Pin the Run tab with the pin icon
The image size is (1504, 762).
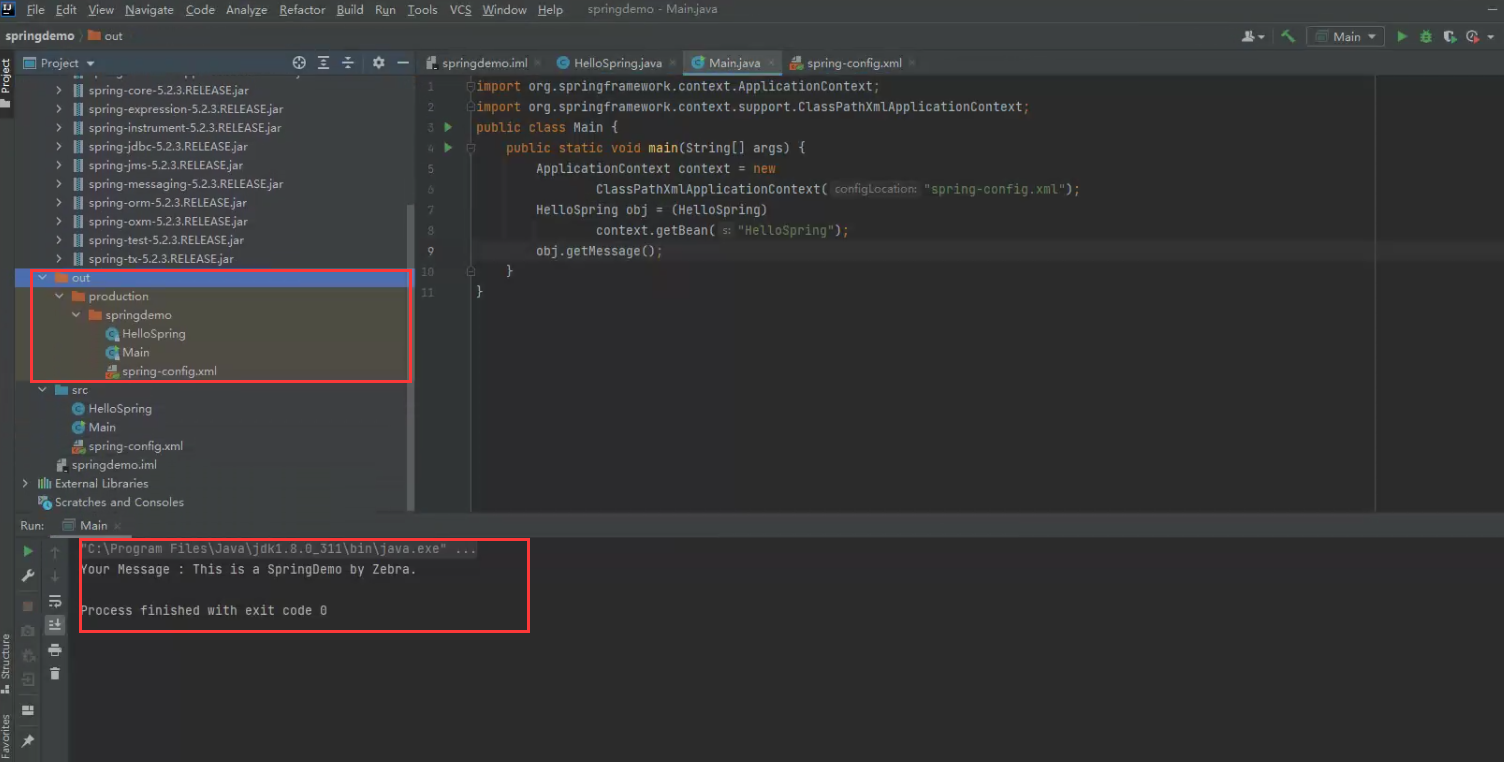click(28, 741)
